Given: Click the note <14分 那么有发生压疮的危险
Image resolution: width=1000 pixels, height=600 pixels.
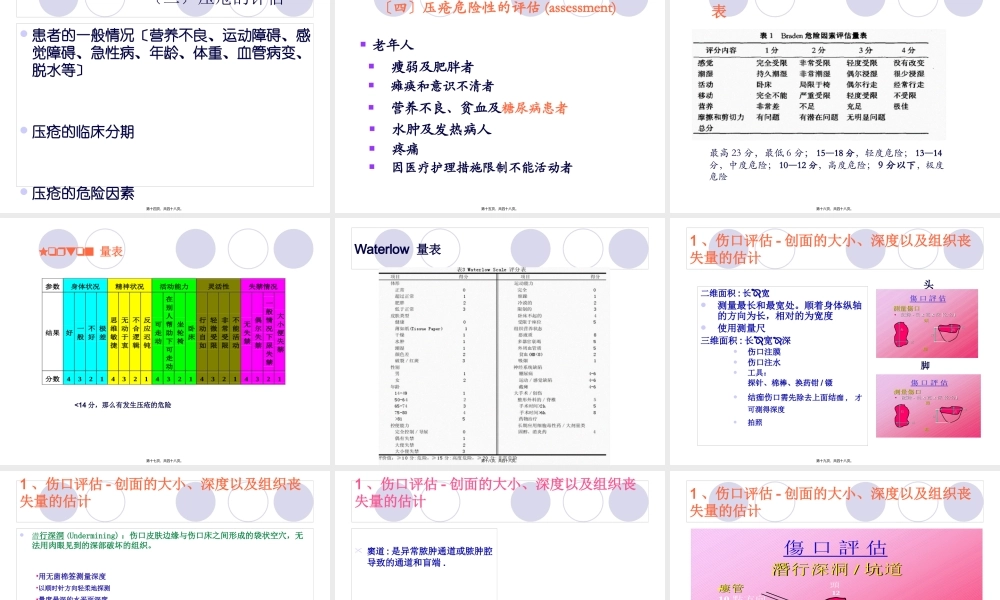Looking at the screenshot, I should [122, 405].
